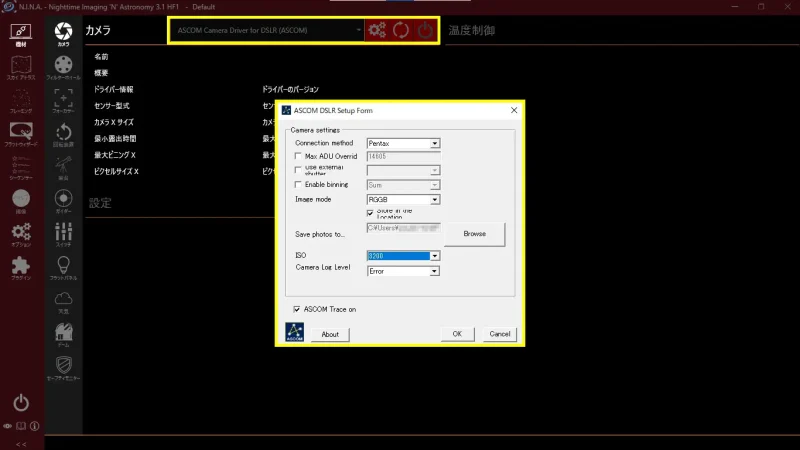Close the ASCOM DSLR Setup Form dialog
800x450 pixels.
[x=514, y=110]
